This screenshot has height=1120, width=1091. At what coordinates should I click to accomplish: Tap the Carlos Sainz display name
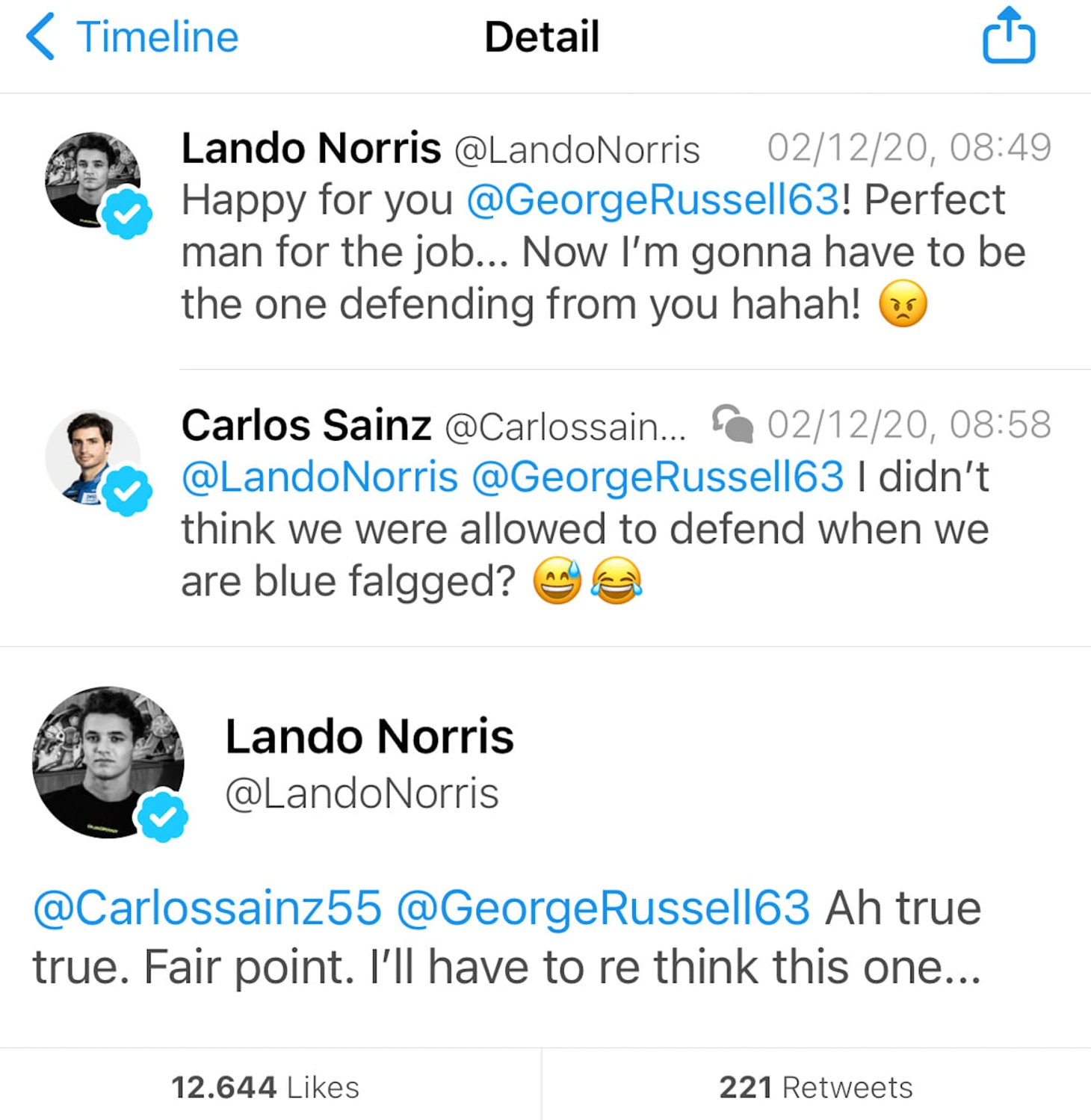[306, 425]
